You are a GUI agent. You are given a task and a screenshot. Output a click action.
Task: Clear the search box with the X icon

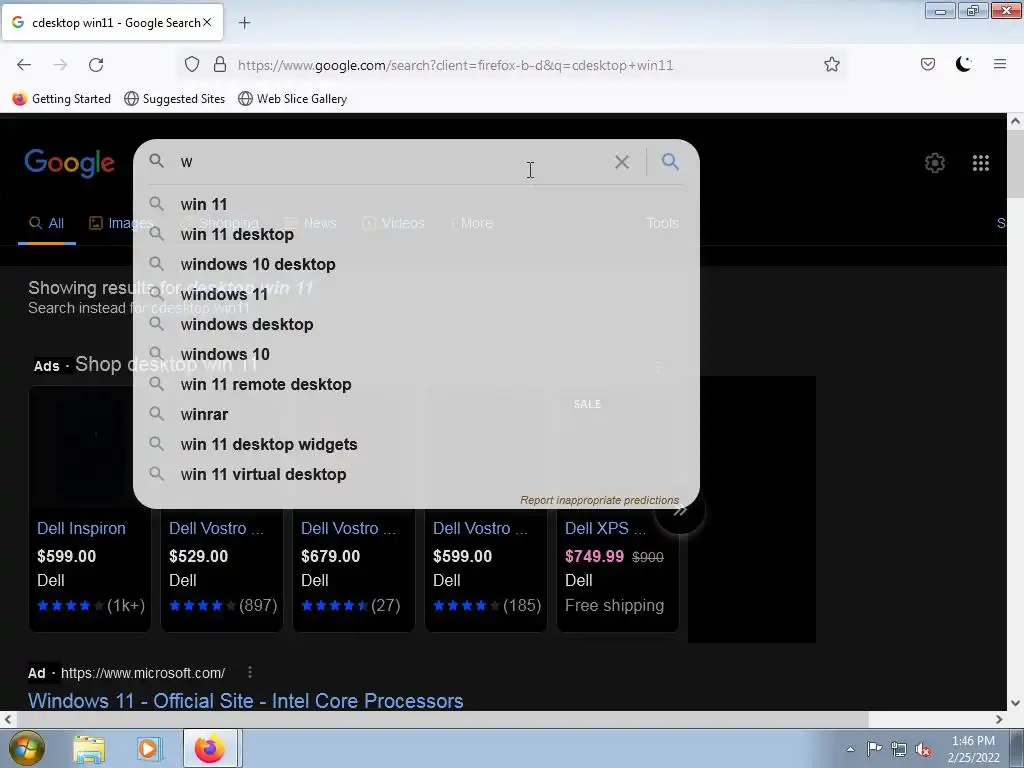[622, 162]
